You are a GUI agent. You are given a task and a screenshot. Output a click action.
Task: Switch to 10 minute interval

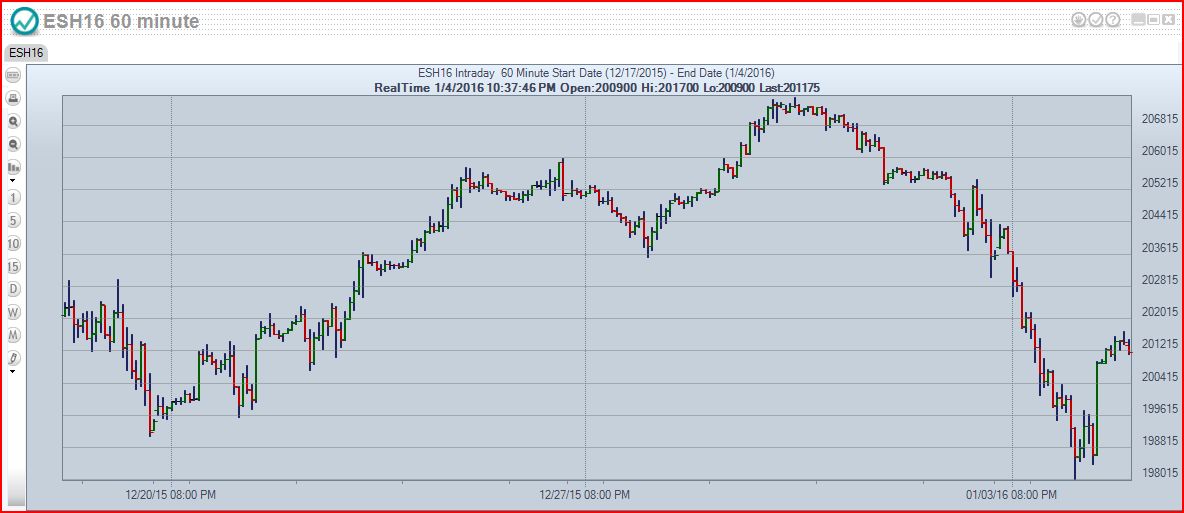[14, 243]
